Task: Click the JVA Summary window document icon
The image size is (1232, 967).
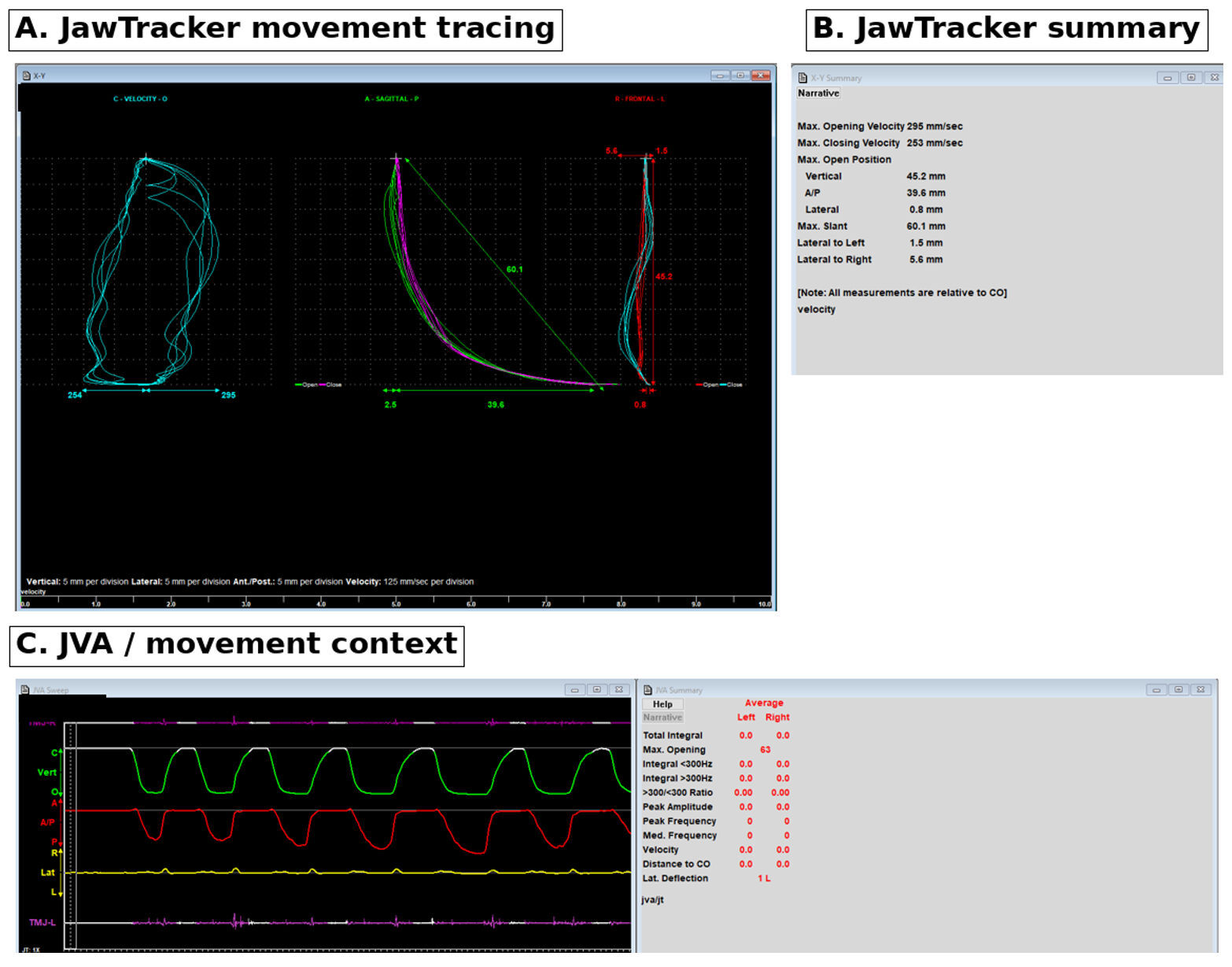Action: tap(648, 690)
